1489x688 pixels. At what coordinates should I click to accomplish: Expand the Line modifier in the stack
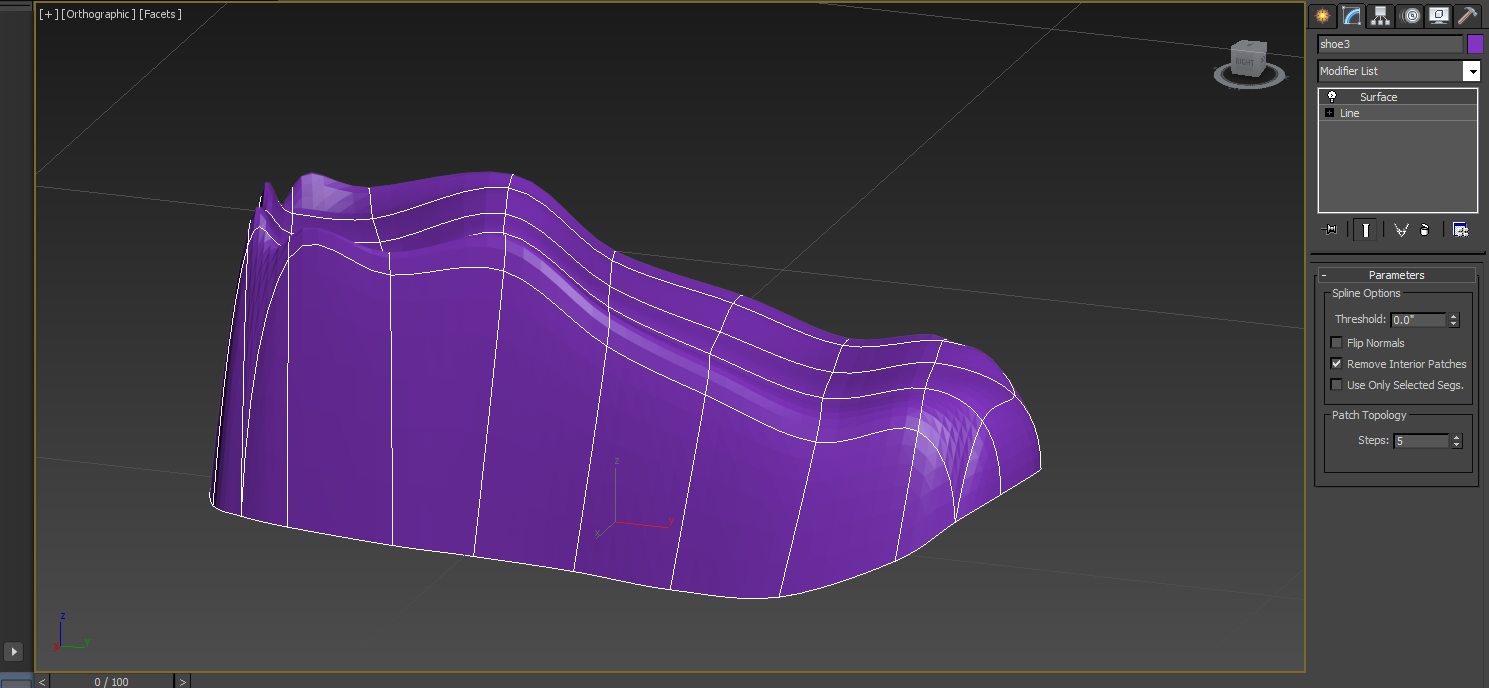pyautogui.click(x=1328, y=112)
